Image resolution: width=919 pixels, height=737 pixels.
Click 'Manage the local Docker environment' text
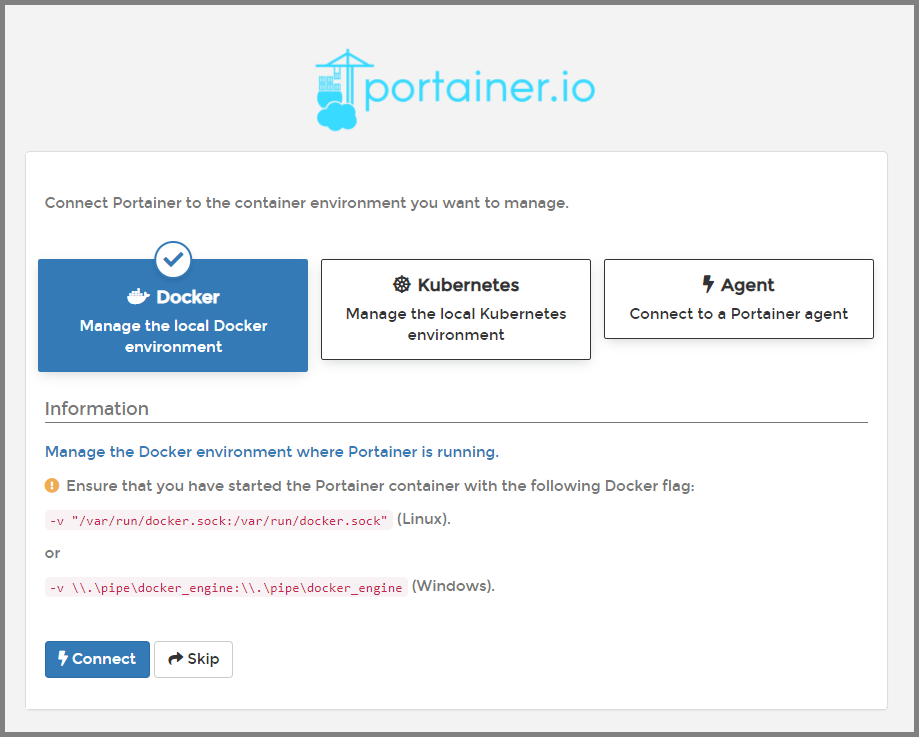[x=173, y=337]
